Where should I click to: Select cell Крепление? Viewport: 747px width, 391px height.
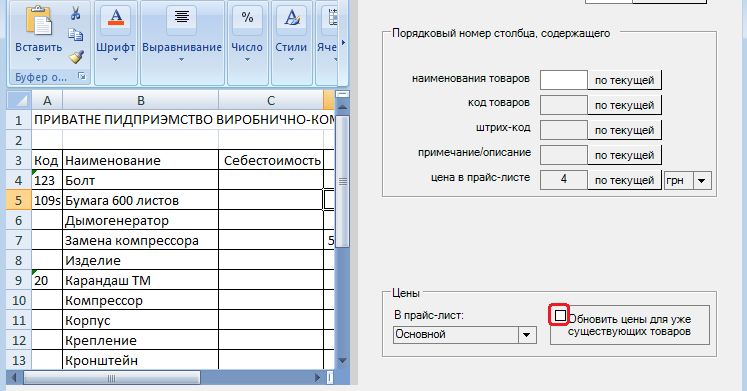(x=141, y=341)
